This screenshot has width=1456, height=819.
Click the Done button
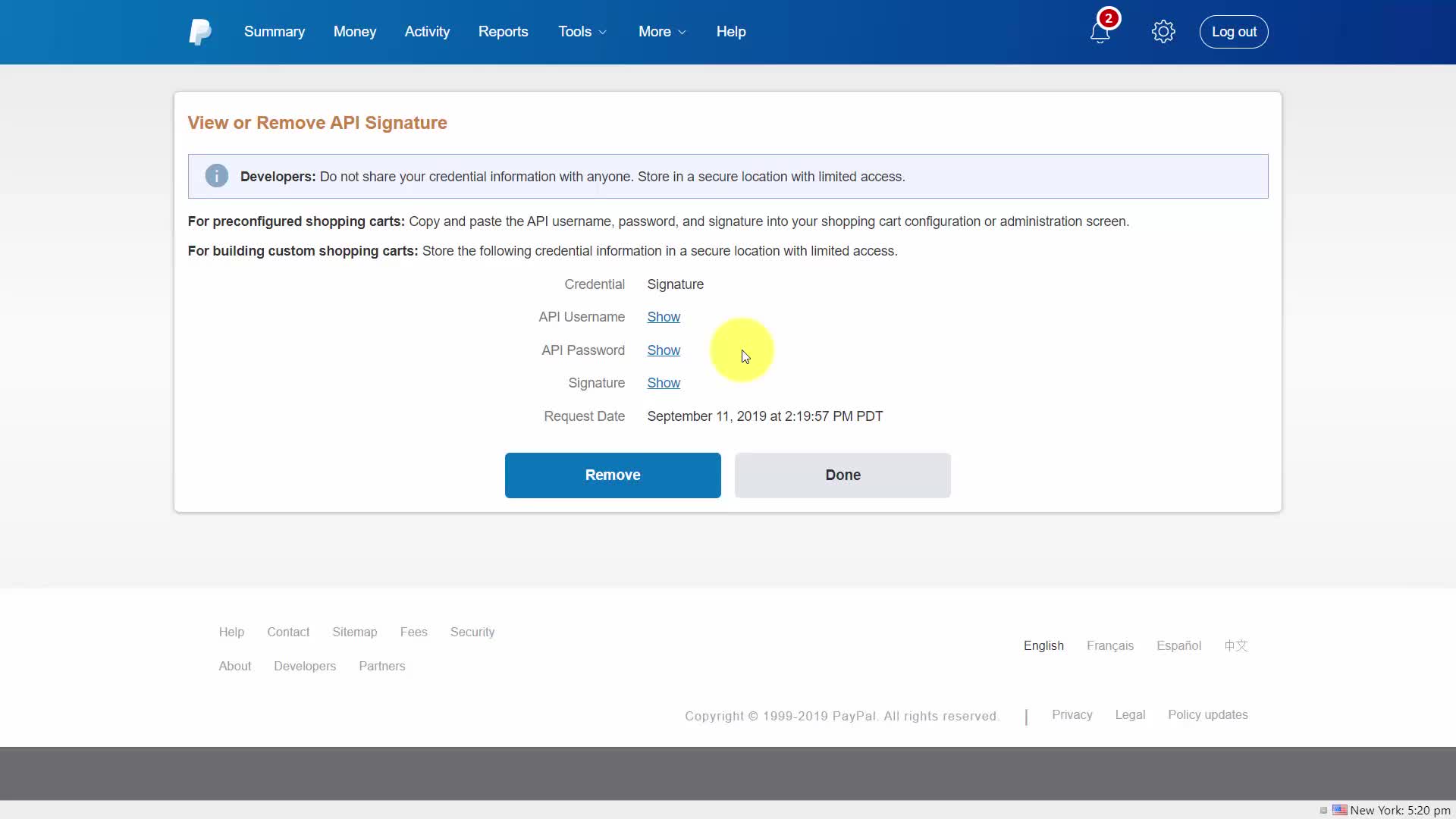coord(843,475)
